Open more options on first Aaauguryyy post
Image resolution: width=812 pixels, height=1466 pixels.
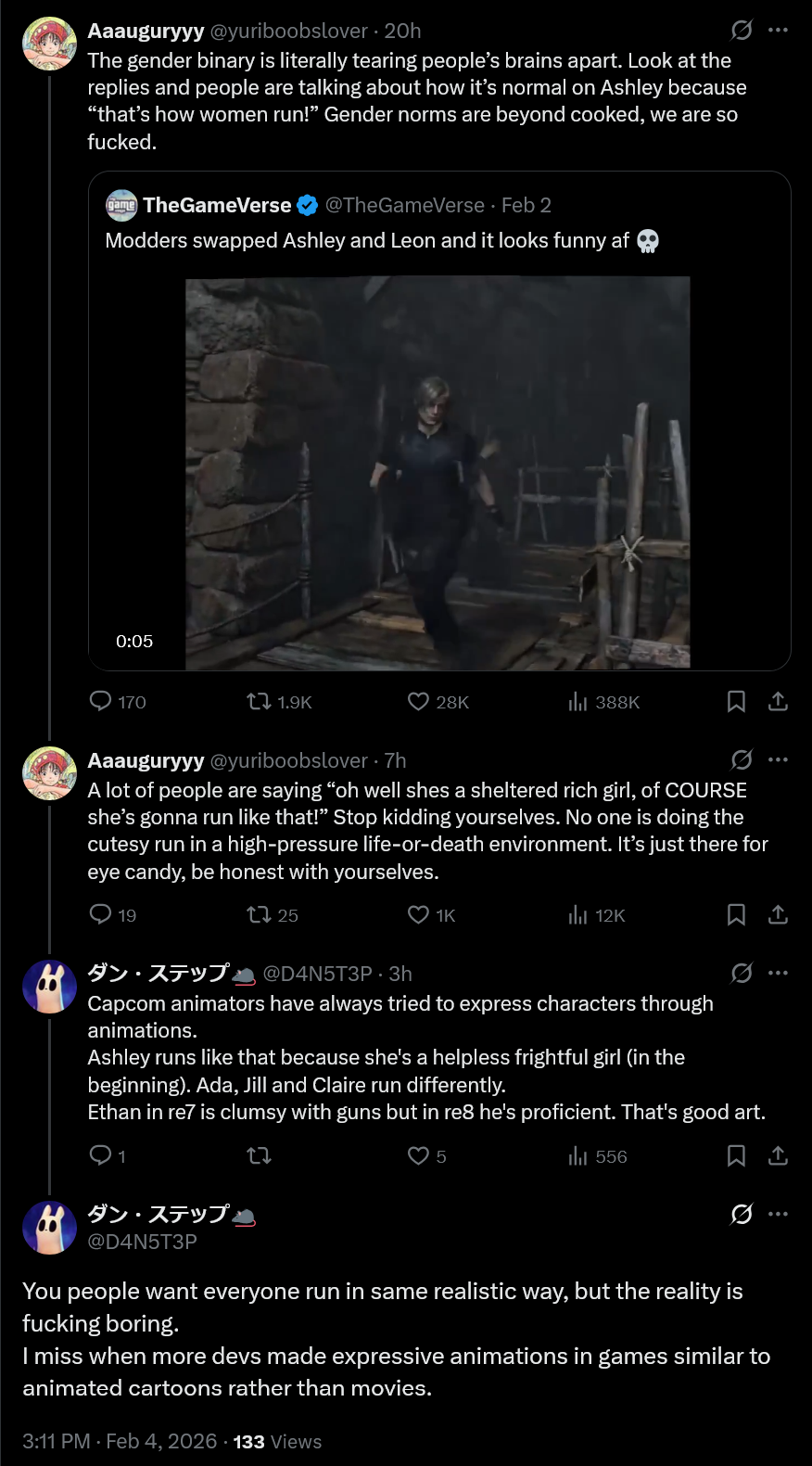click(779, 31)
